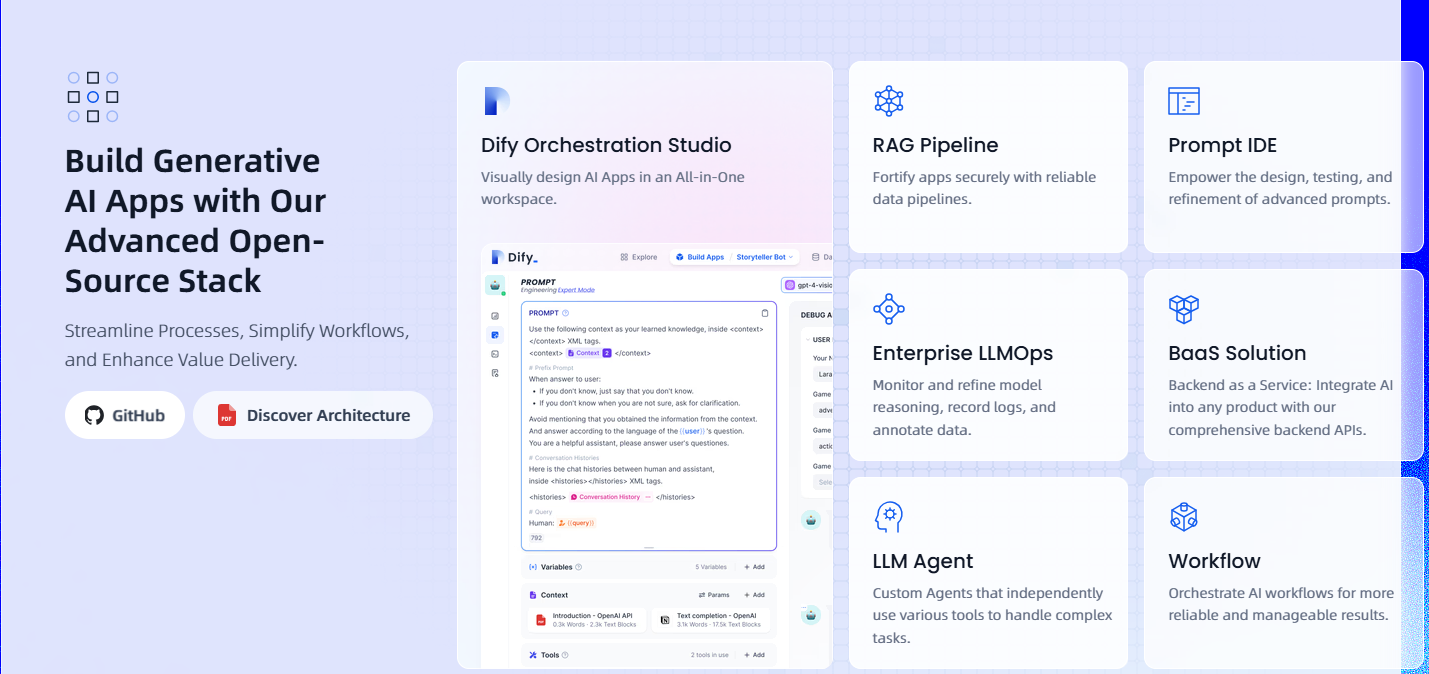1429x674 pixels.
Task: Click "Fortify apps securely" description text
Action: tap(985, 188)
